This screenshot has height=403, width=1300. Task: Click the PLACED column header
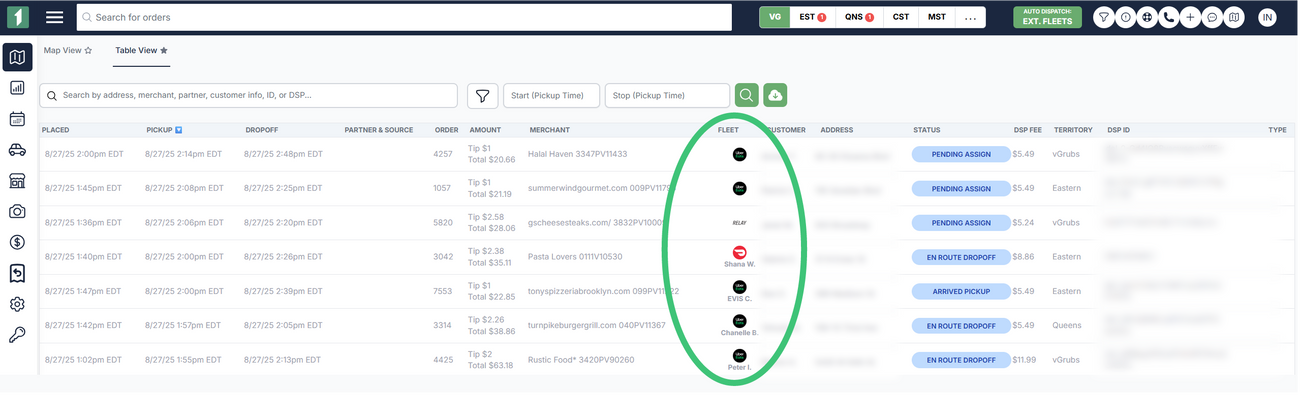pos(56,130)
